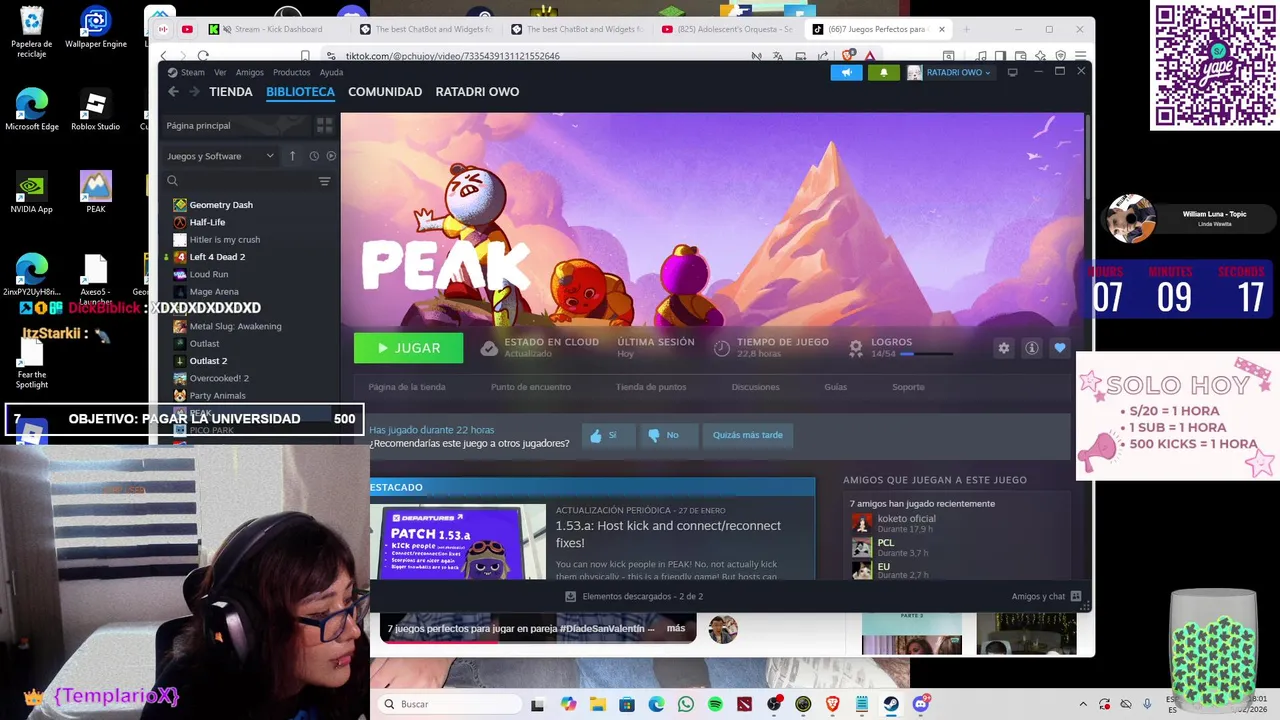Toggle PEAK favorite heart icon
The image size is (1280, 720).
pyautogui.click(x=1060, y=348)
